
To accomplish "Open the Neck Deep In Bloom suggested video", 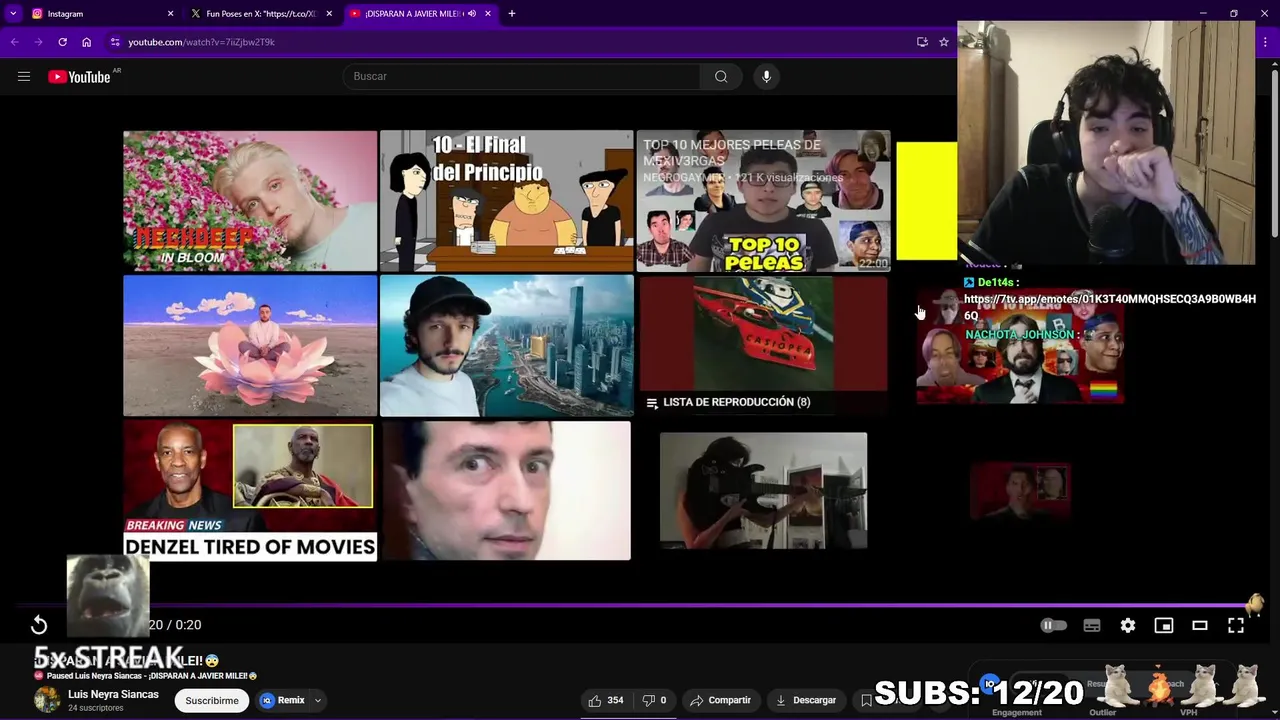I will click(250, 201).
